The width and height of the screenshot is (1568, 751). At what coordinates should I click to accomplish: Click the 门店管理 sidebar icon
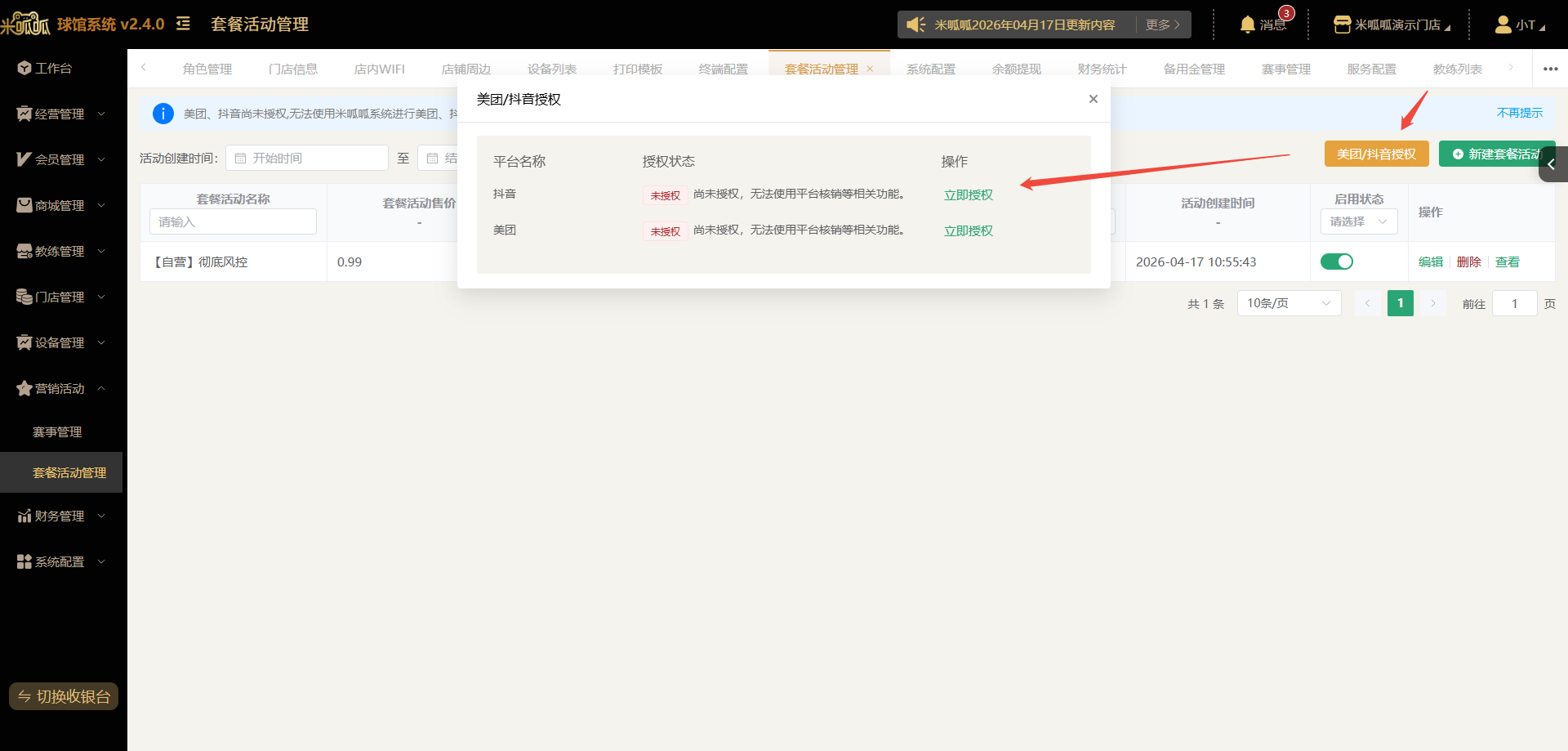(24, 297)
